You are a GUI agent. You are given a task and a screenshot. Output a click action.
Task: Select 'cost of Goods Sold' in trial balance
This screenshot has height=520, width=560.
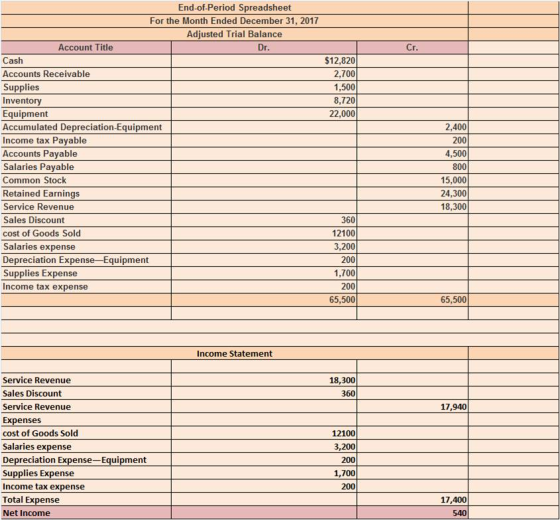point(86,234)
